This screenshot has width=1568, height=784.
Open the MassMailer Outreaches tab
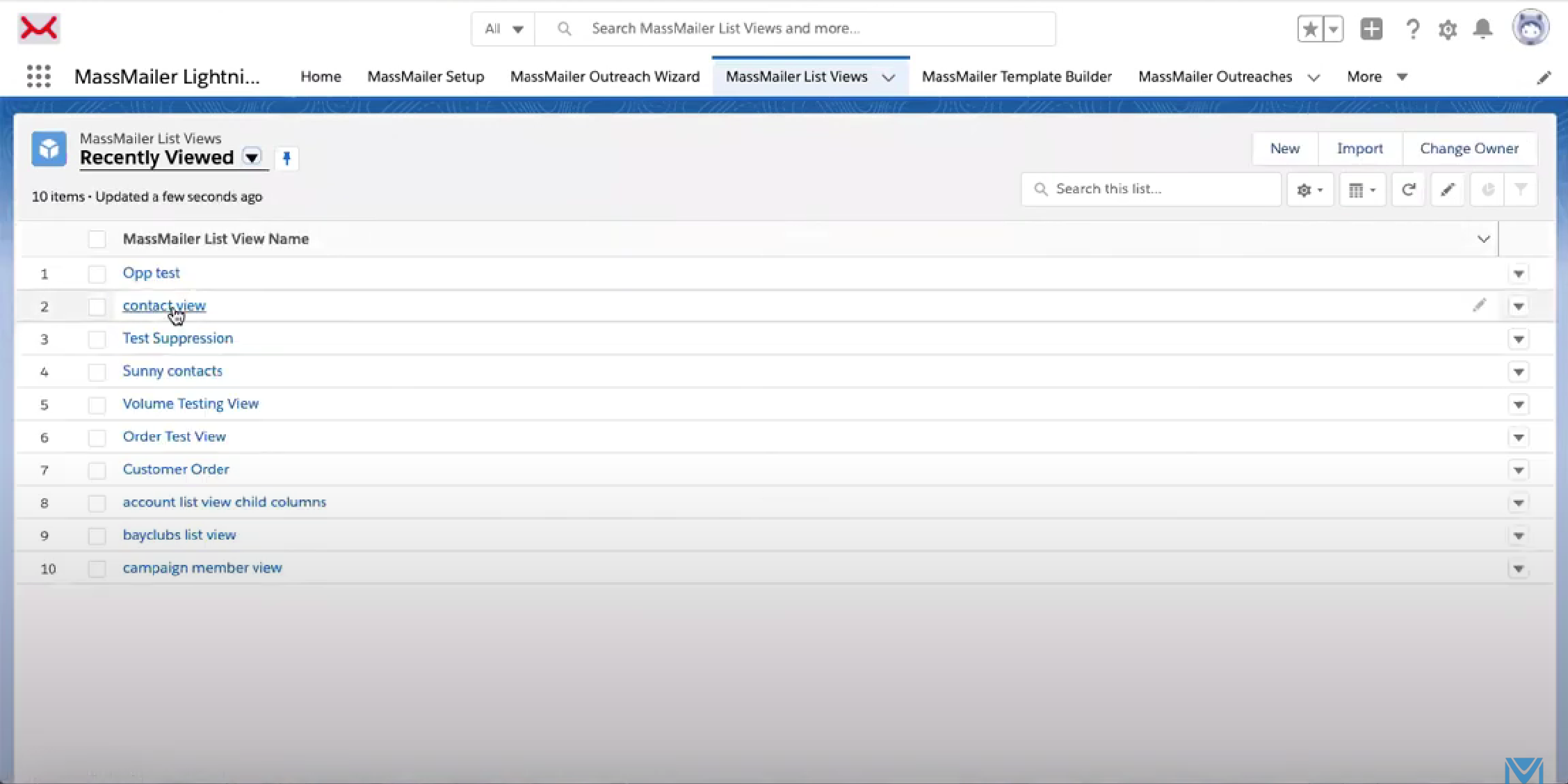click(x=1215, y=77)
